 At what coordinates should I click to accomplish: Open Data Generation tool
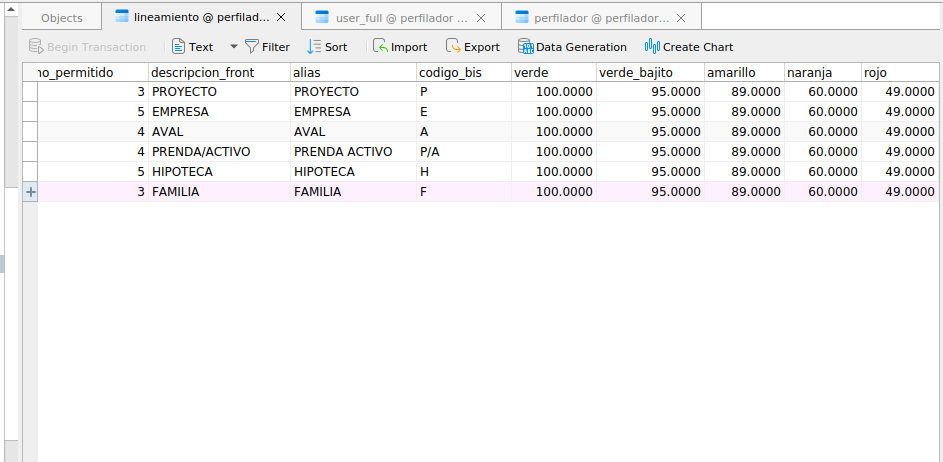pos(525,47)
